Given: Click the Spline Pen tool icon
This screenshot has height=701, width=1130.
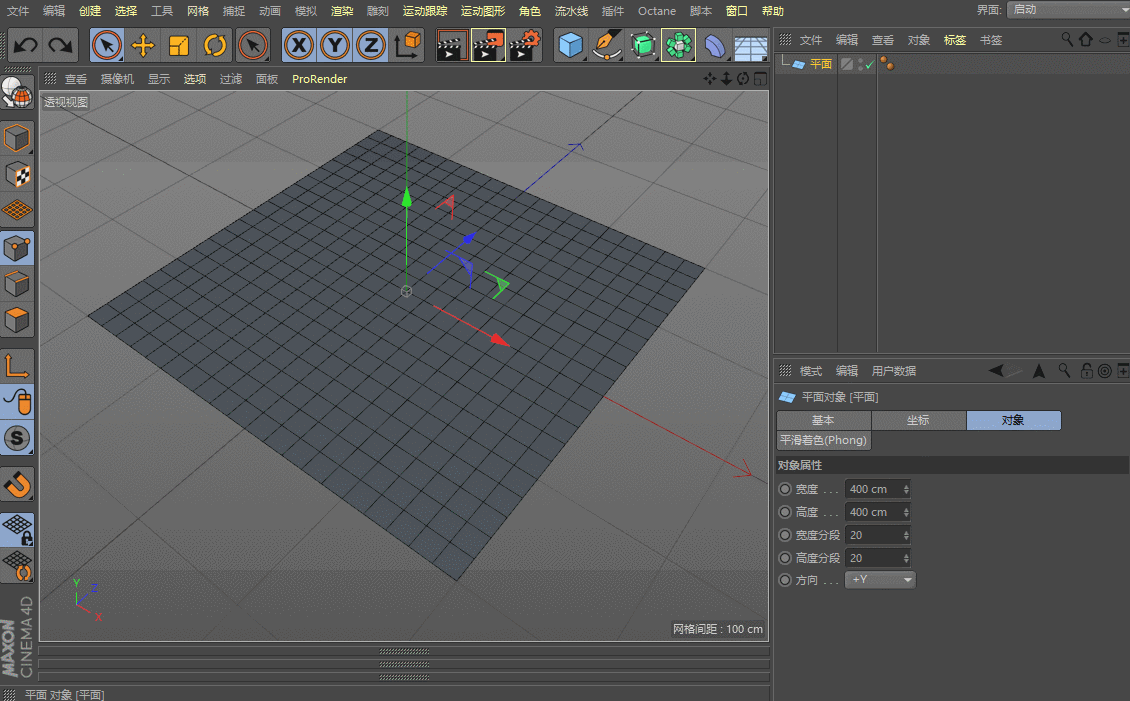Looking at the screenshot, I should click(606, 46).
